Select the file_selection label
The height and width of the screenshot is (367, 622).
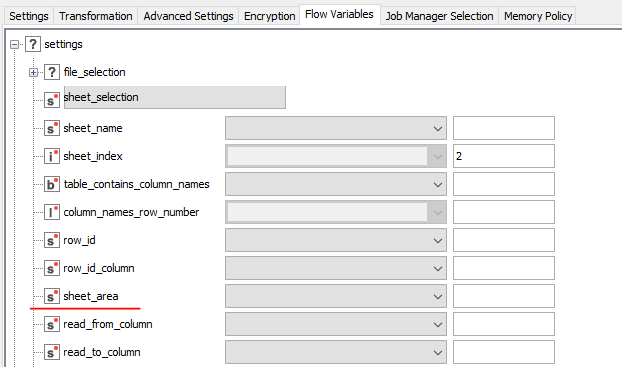point(94,72)
